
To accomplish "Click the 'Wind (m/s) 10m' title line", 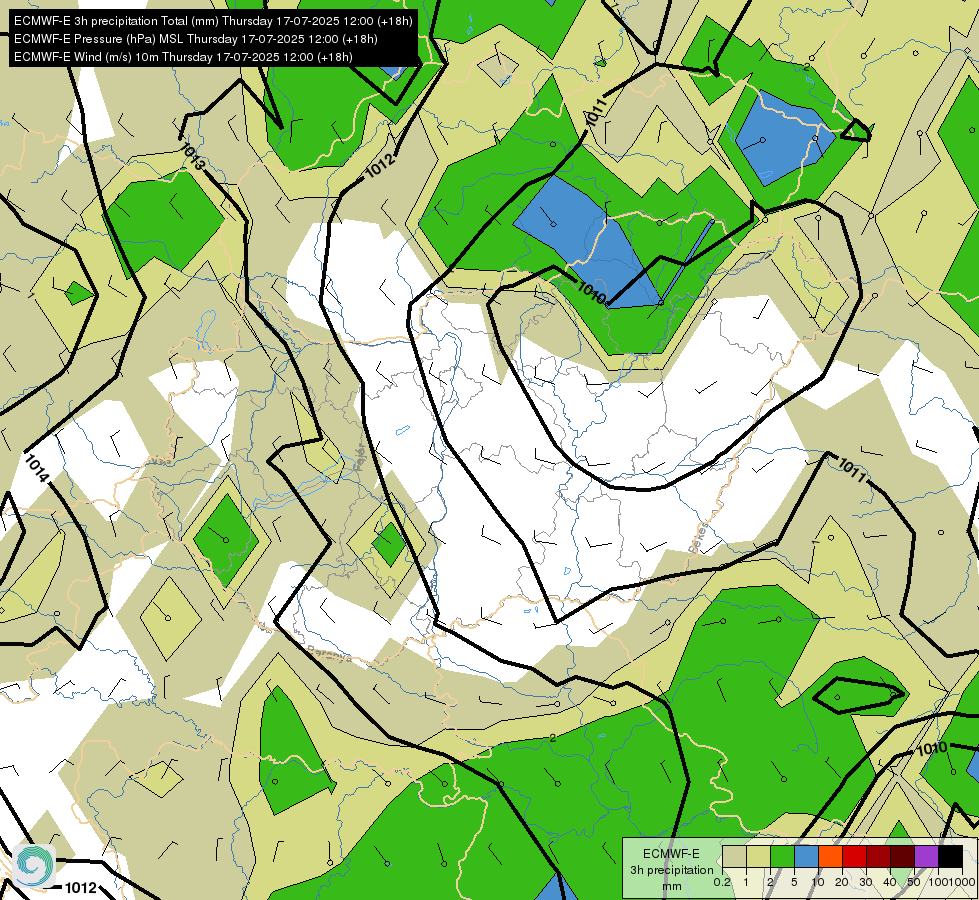I will point(183,57).
